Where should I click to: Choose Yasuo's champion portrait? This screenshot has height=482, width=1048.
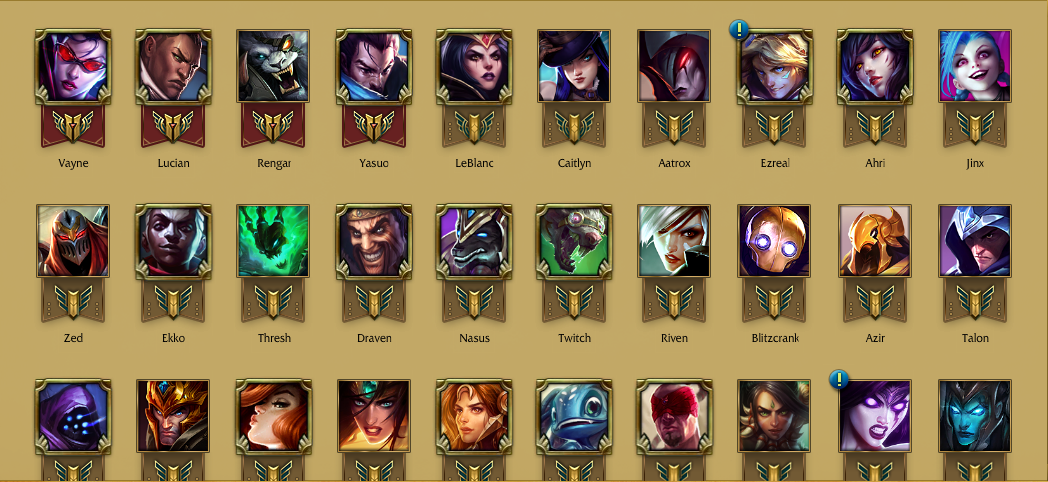[374, 66]
